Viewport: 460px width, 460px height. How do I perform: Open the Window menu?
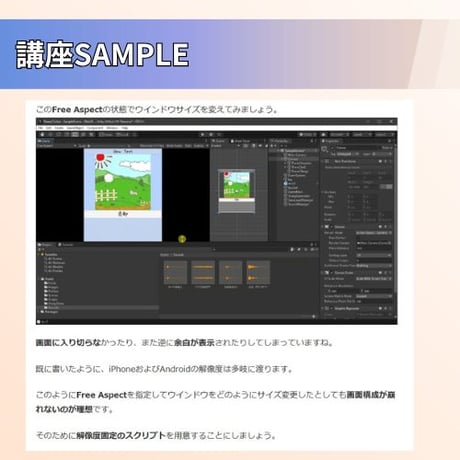(x=112, y=128)
